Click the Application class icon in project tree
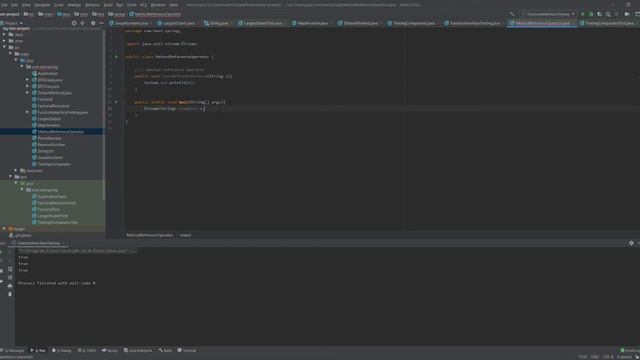 pos(34,73)
